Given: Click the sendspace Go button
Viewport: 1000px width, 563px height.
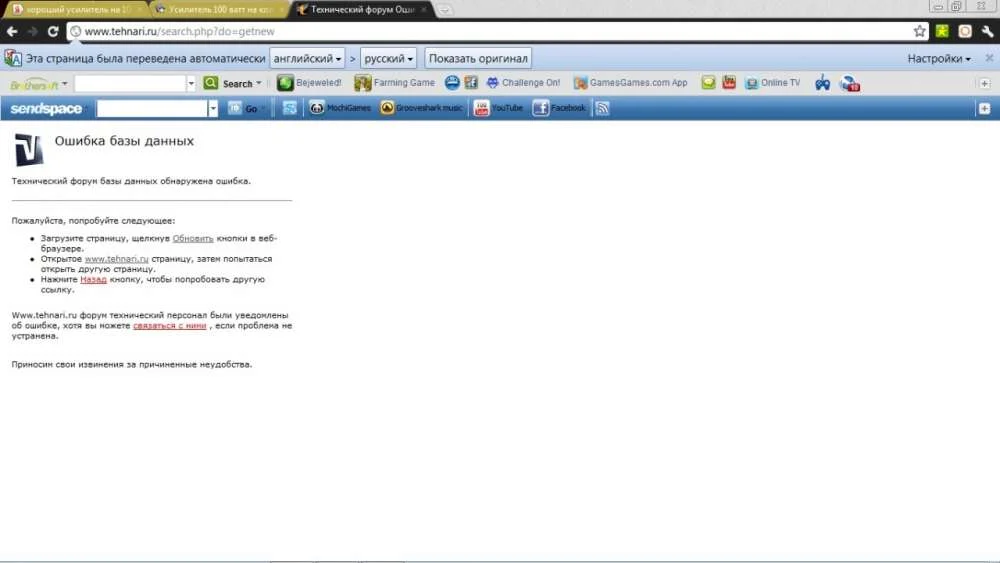Looking at the screenshot, I should [244, 108].
